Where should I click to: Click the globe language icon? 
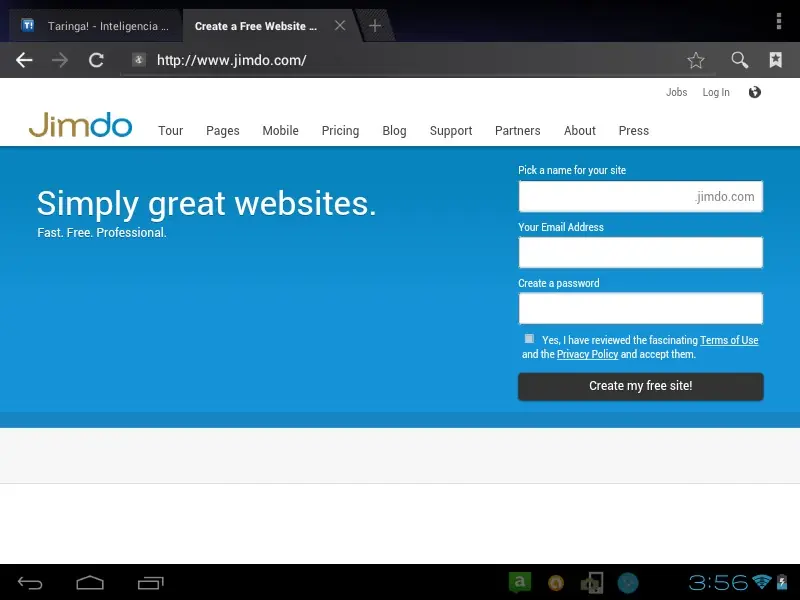pos(755,92)
